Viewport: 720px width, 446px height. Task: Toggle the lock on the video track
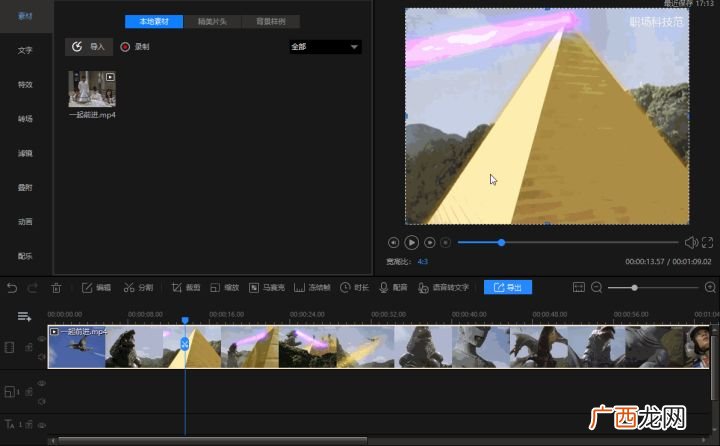29,347
